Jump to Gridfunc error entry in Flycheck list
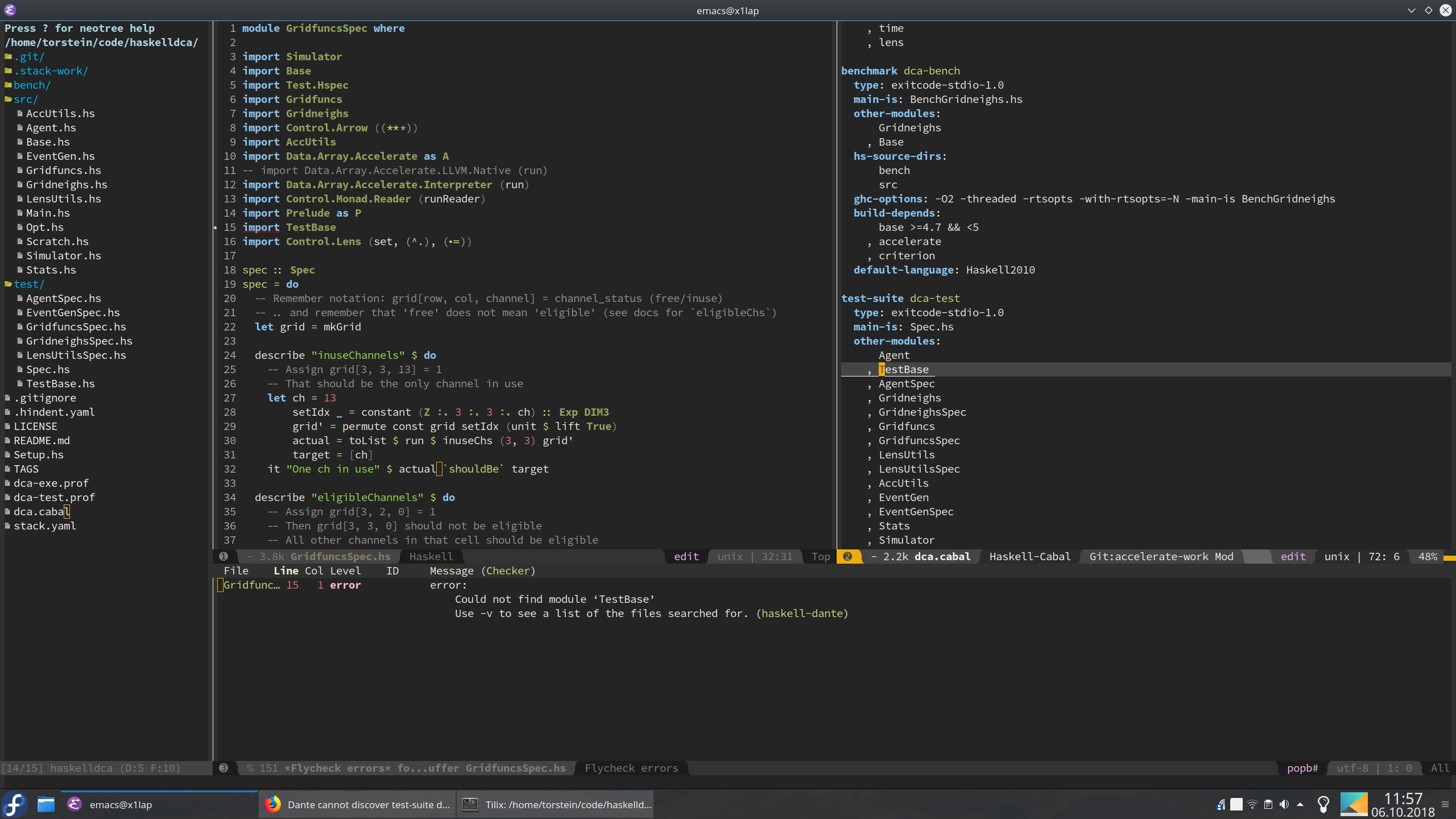This screenshot has height=819, width=1456. (251, 585)
